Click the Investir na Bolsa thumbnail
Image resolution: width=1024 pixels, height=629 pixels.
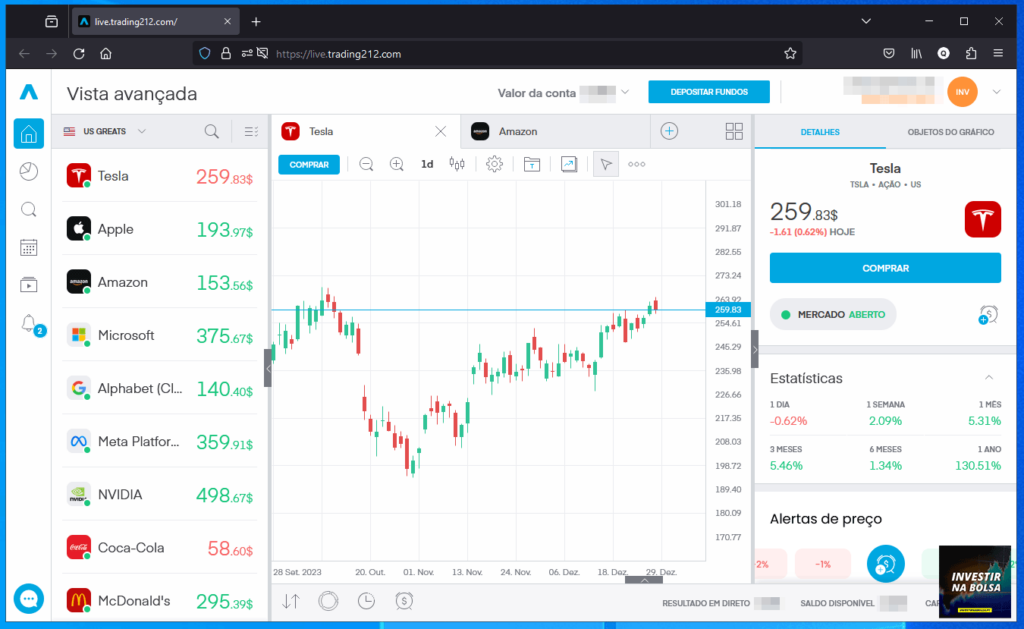point(975,581)
